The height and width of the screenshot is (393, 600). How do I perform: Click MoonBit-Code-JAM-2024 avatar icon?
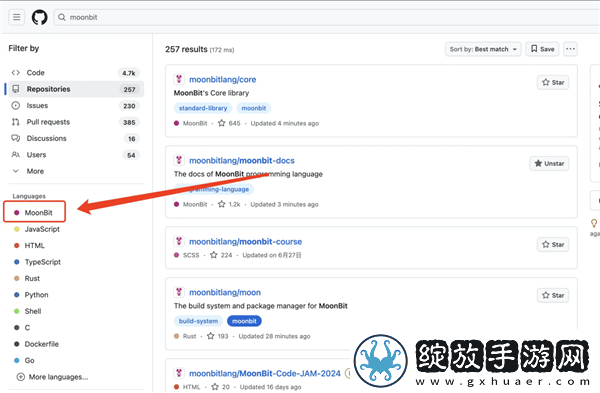(179, 373)
